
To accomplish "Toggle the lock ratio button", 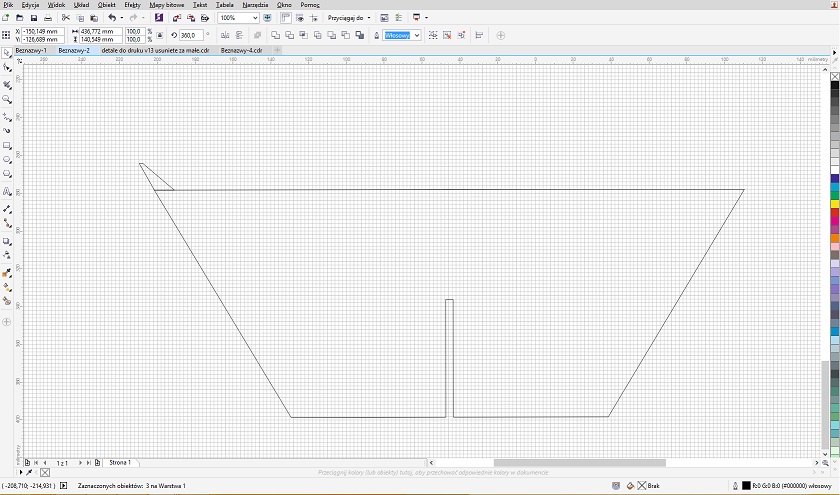I will (160, 35).
